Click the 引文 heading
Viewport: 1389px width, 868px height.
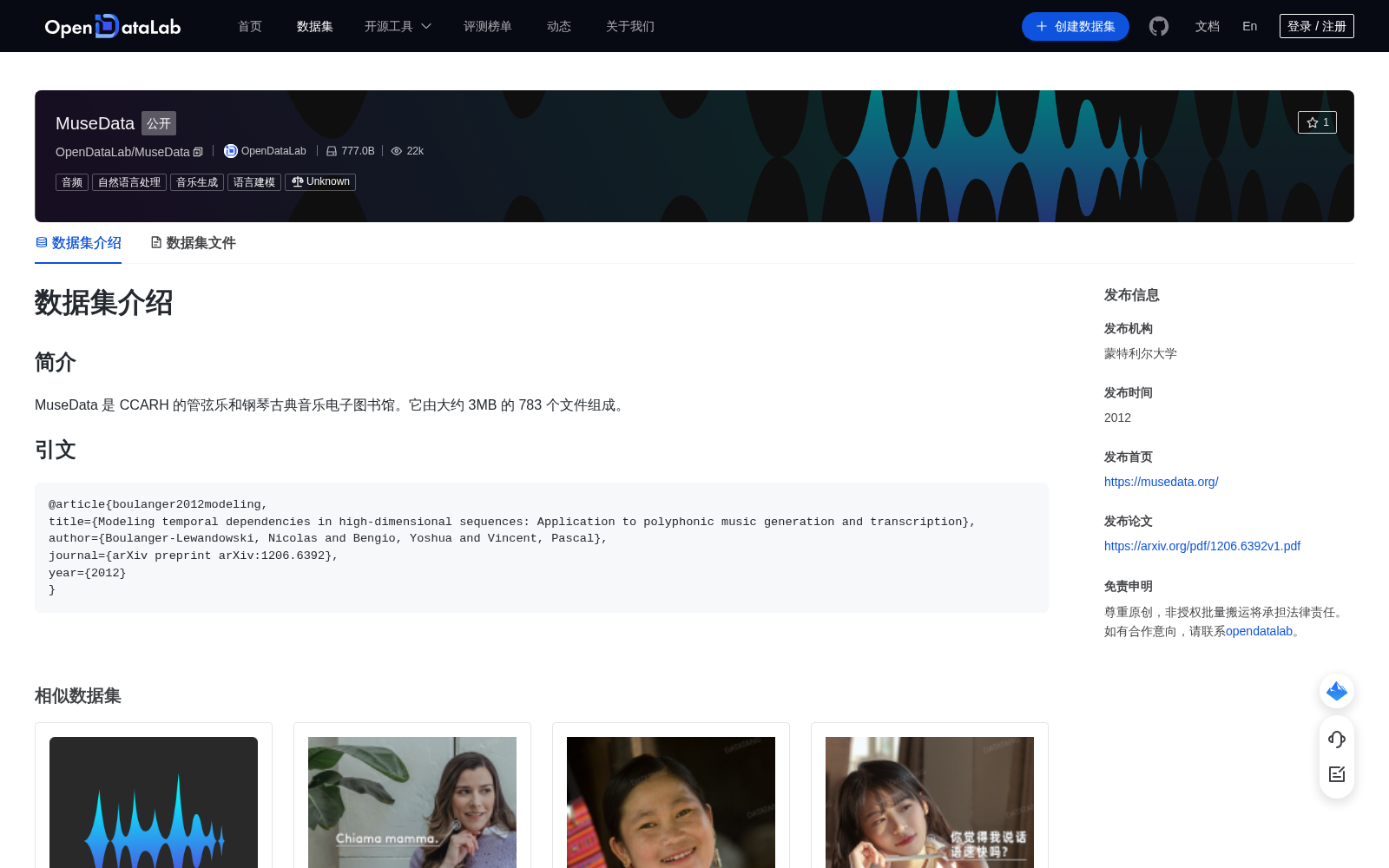coord(56,450)
